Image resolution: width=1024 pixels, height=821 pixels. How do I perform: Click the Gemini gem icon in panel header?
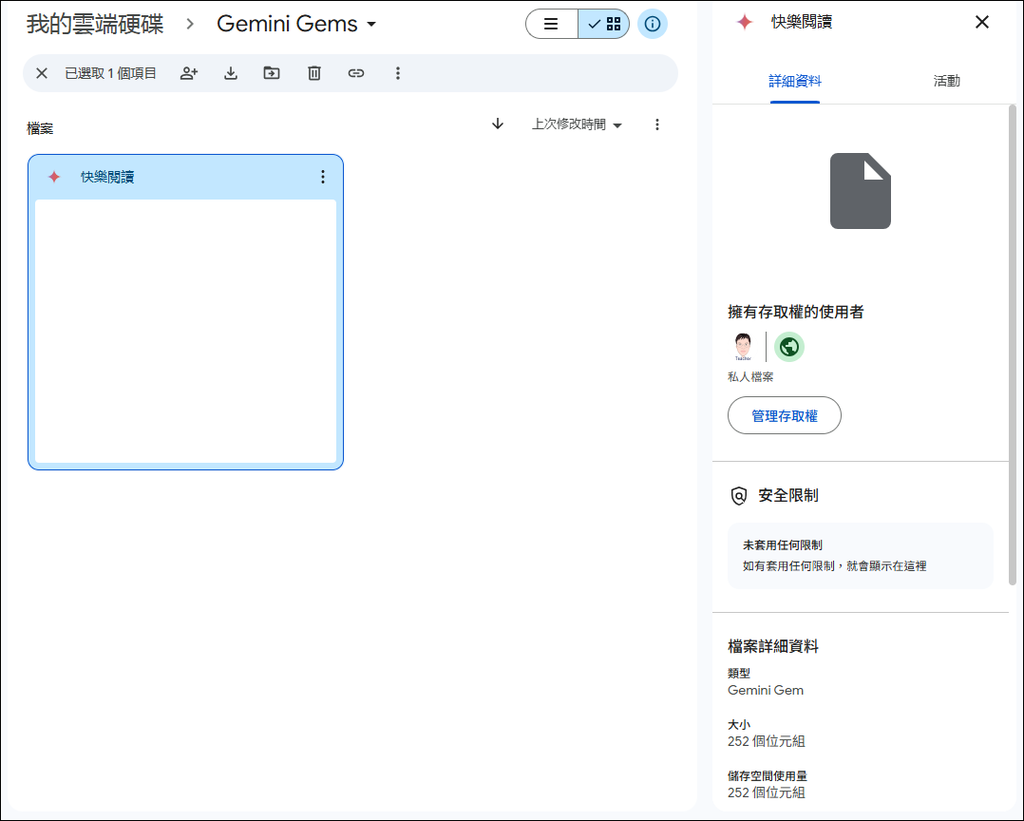pyautogui.click(x=744, y=22)
